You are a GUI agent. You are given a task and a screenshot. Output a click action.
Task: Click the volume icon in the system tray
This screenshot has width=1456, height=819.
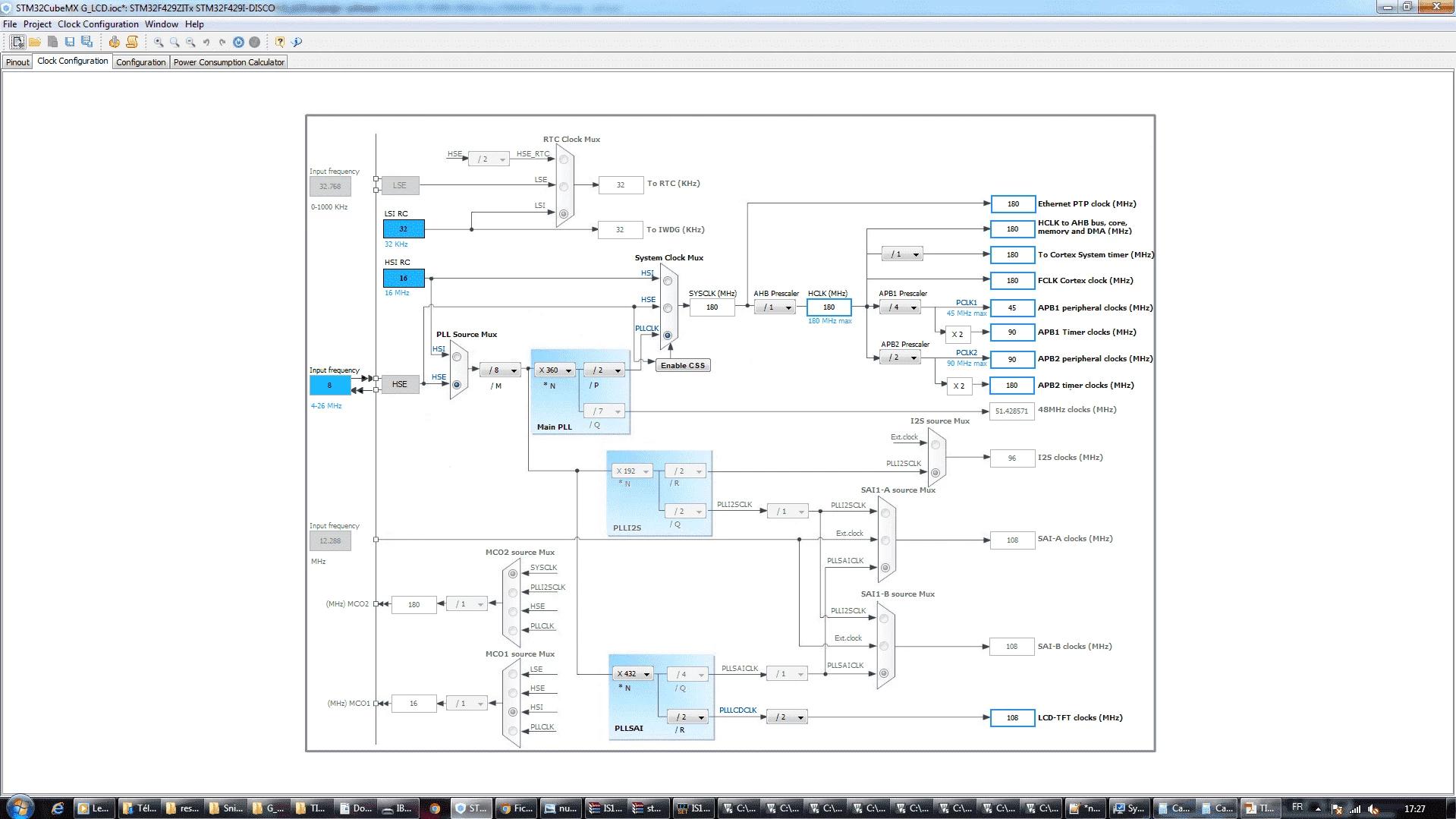1373,809
